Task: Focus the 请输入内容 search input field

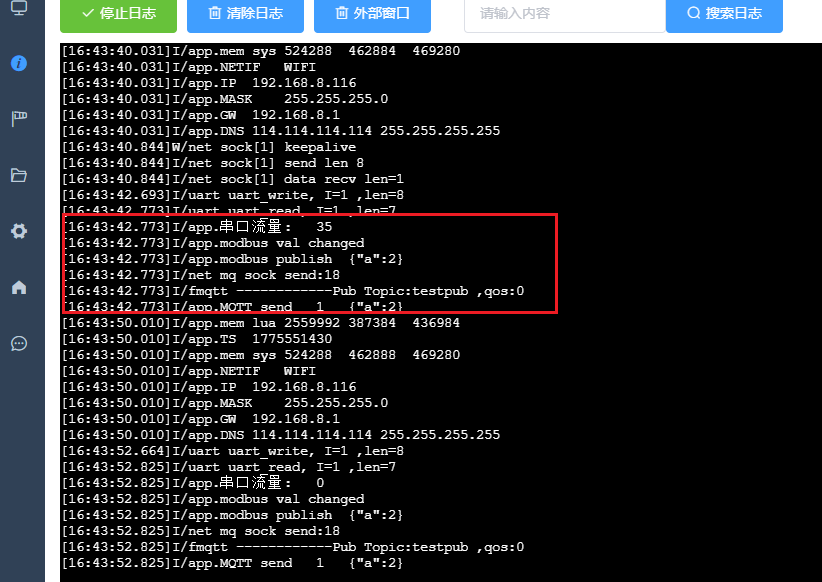Action: [565, 14]
